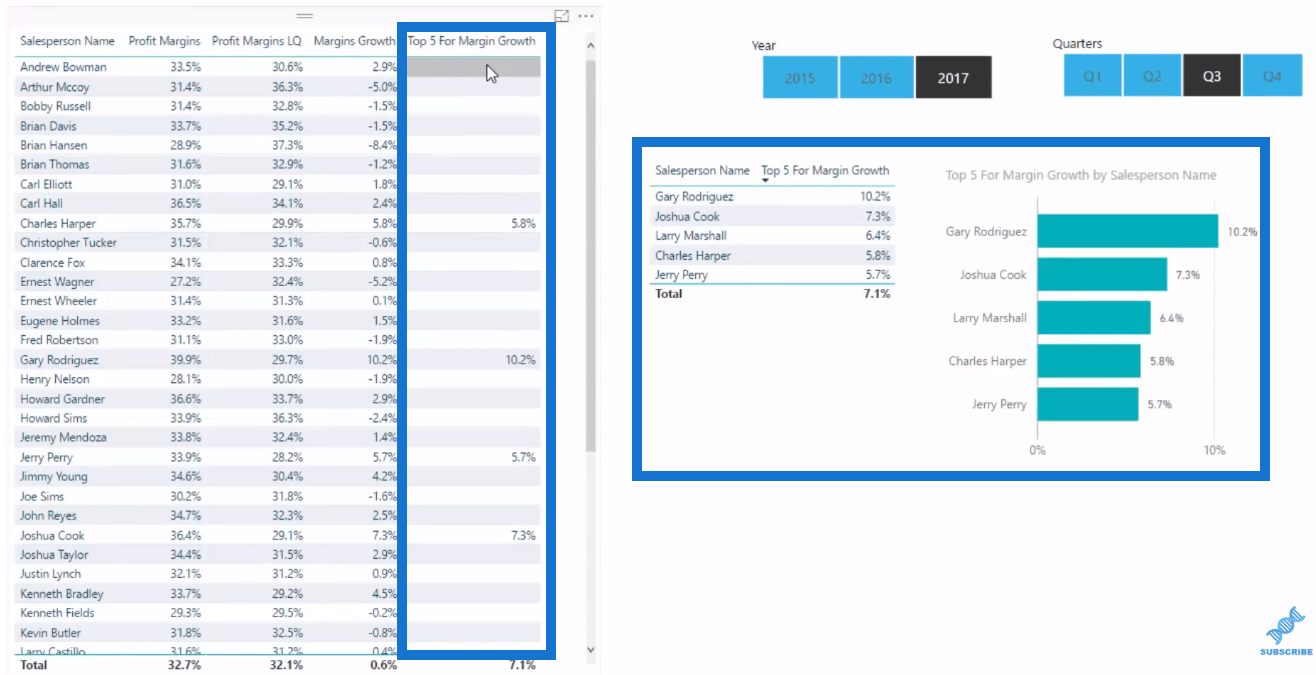Sort by Margins Growth column header
The width and height of the screenshot is (1316, 675).
[x=355, y=41]
